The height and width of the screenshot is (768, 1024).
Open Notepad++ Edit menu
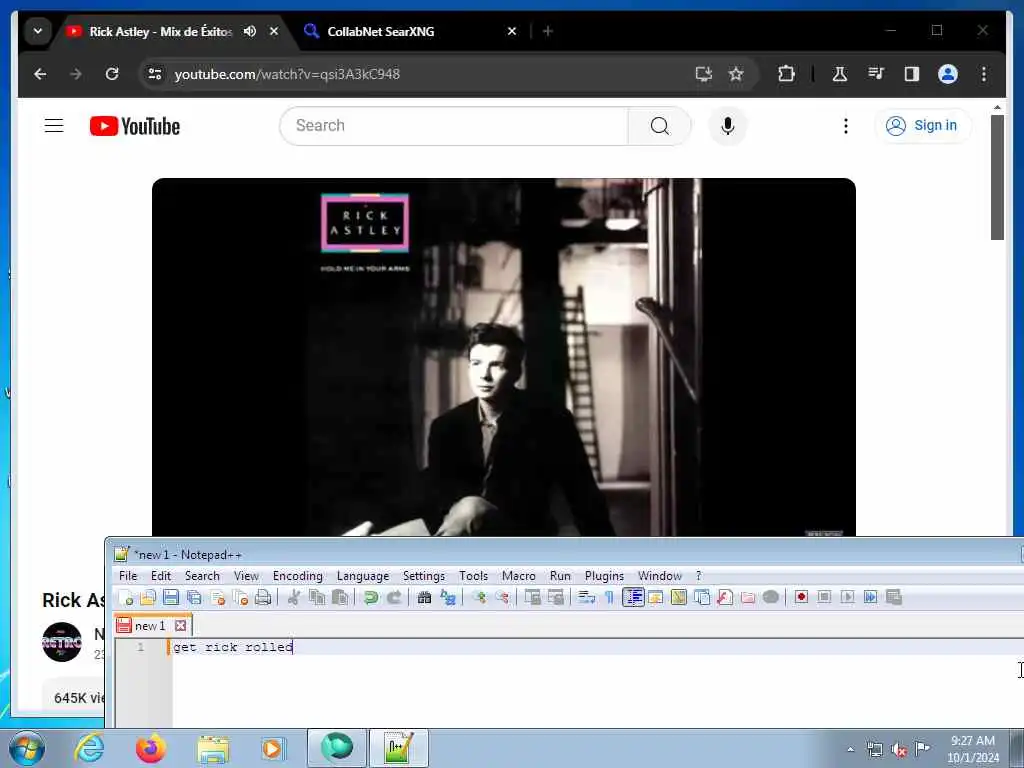[161, 576]
